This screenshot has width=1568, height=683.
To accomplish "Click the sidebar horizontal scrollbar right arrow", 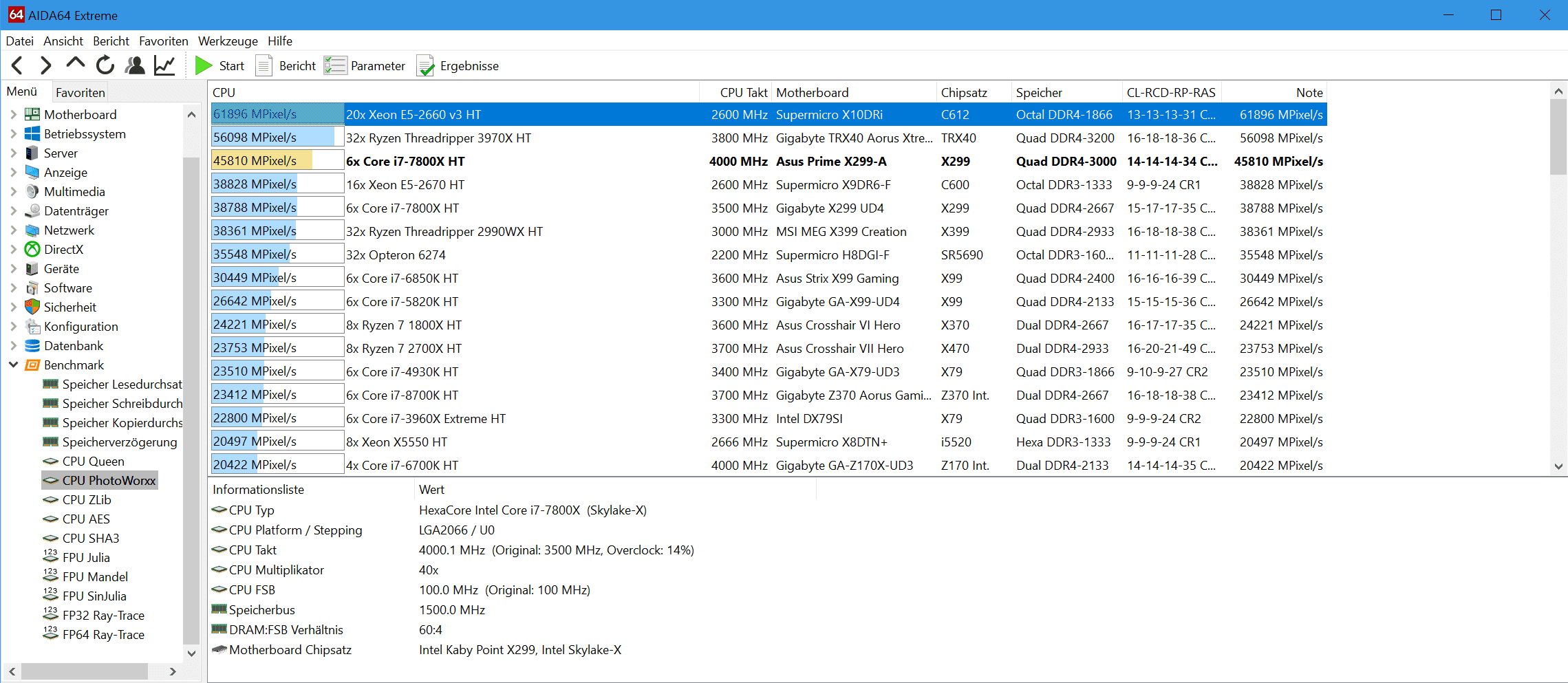I will [x=173, y=671].
